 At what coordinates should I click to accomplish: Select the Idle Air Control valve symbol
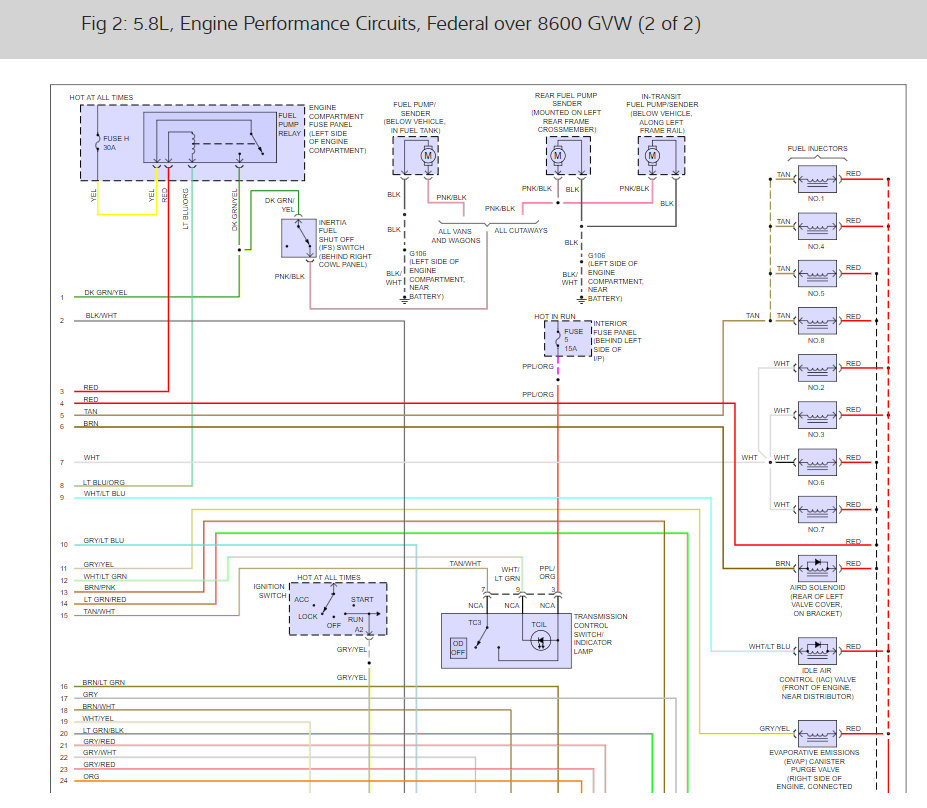[x=817, y=651]
